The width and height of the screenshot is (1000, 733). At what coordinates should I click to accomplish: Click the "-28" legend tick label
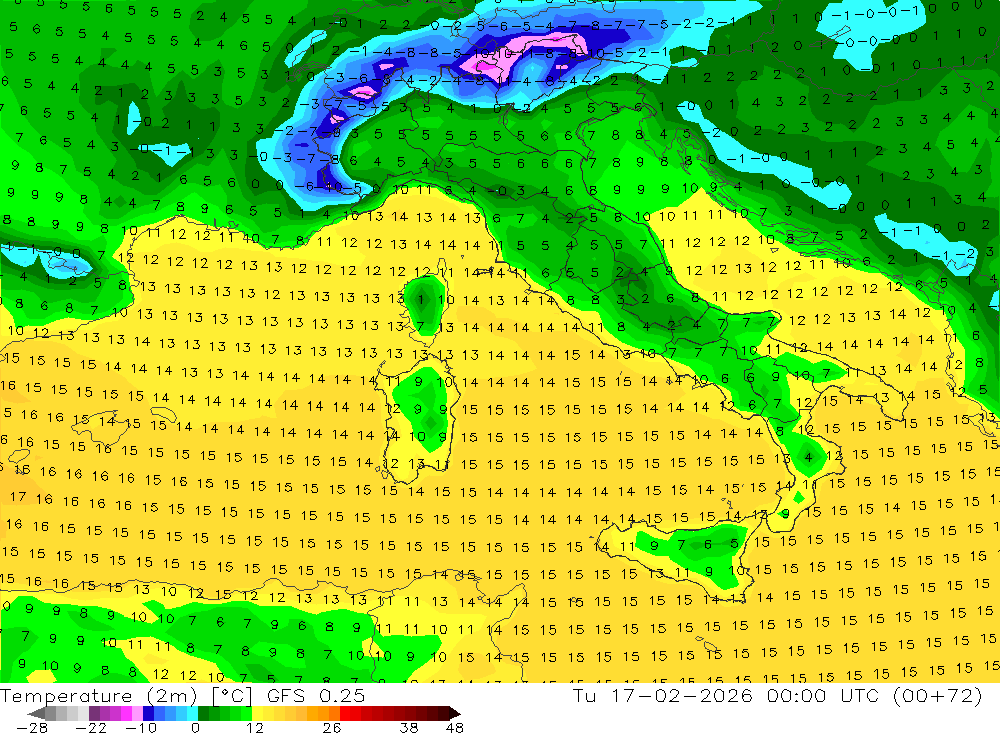pos(32,728)
